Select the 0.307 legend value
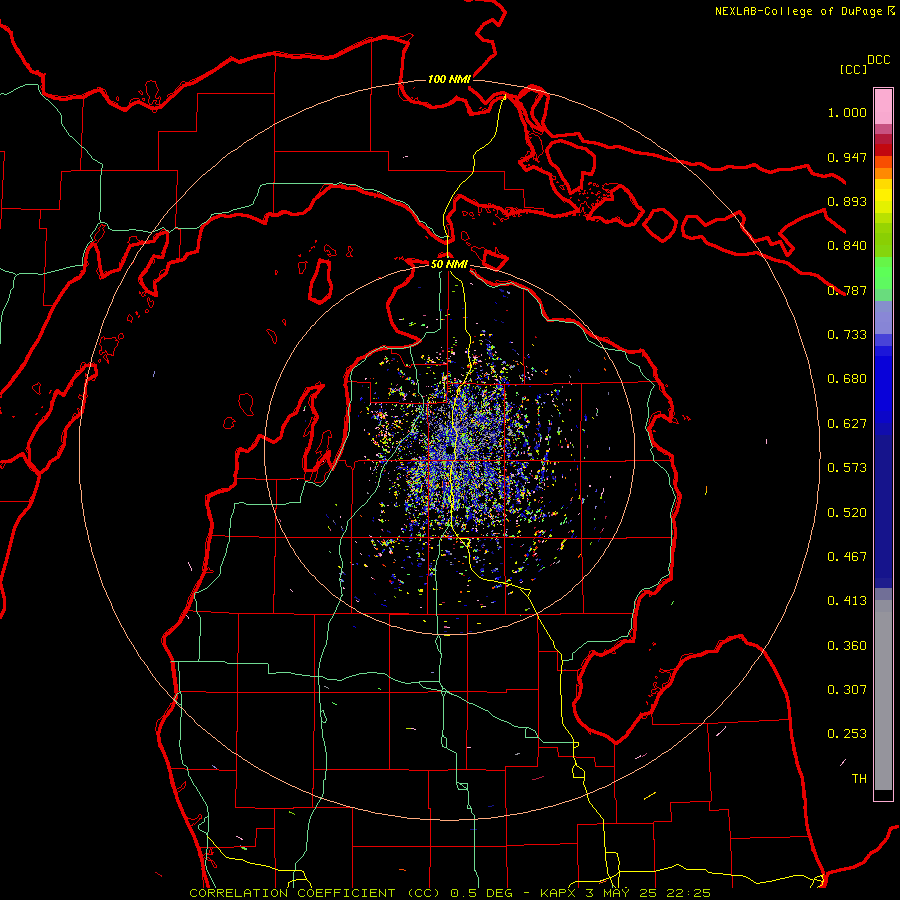The image size is (900, 900). point(847,690)
